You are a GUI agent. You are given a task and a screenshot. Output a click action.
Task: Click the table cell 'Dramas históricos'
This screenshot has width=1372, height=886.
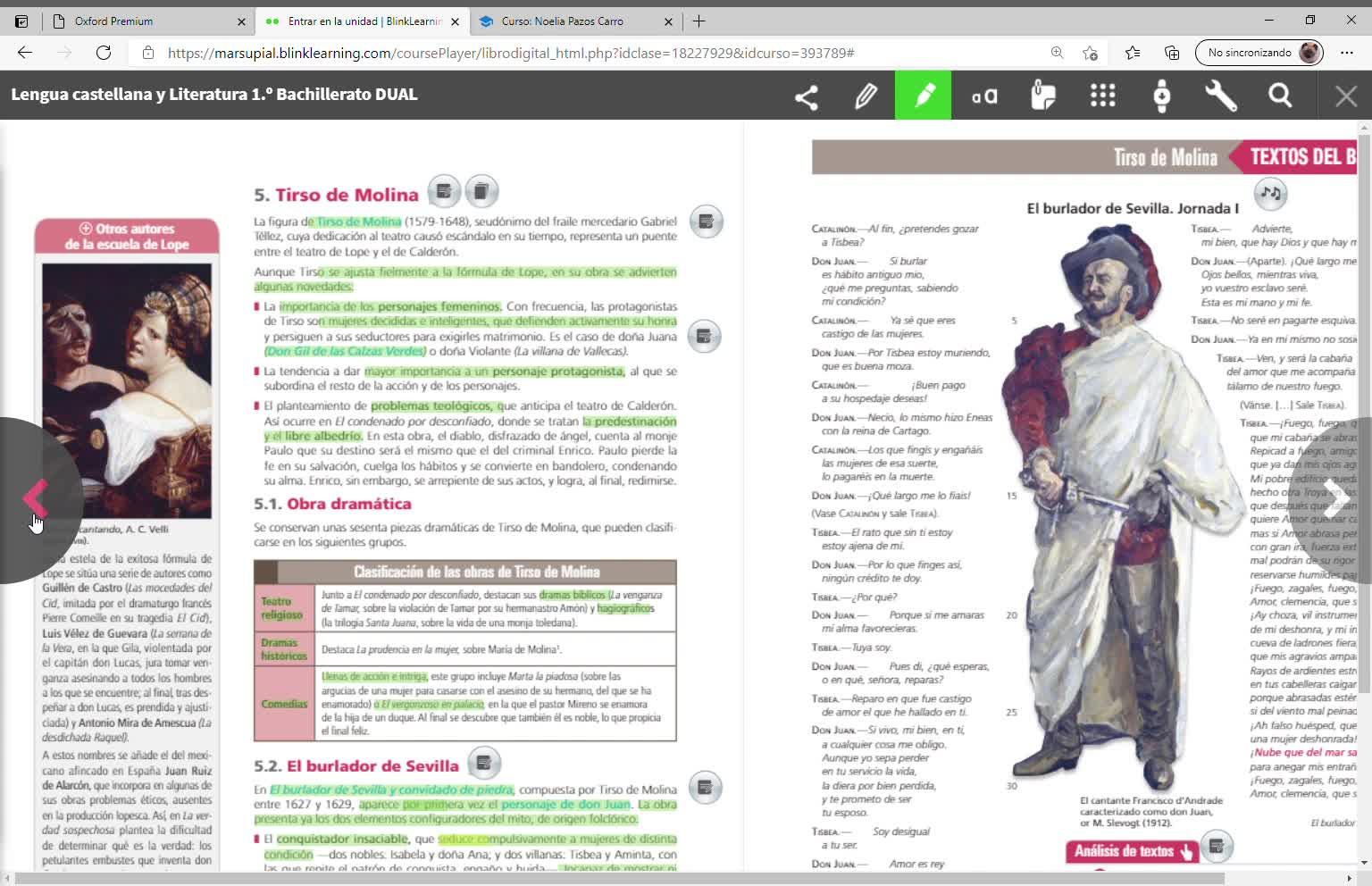tap(283, 649)
